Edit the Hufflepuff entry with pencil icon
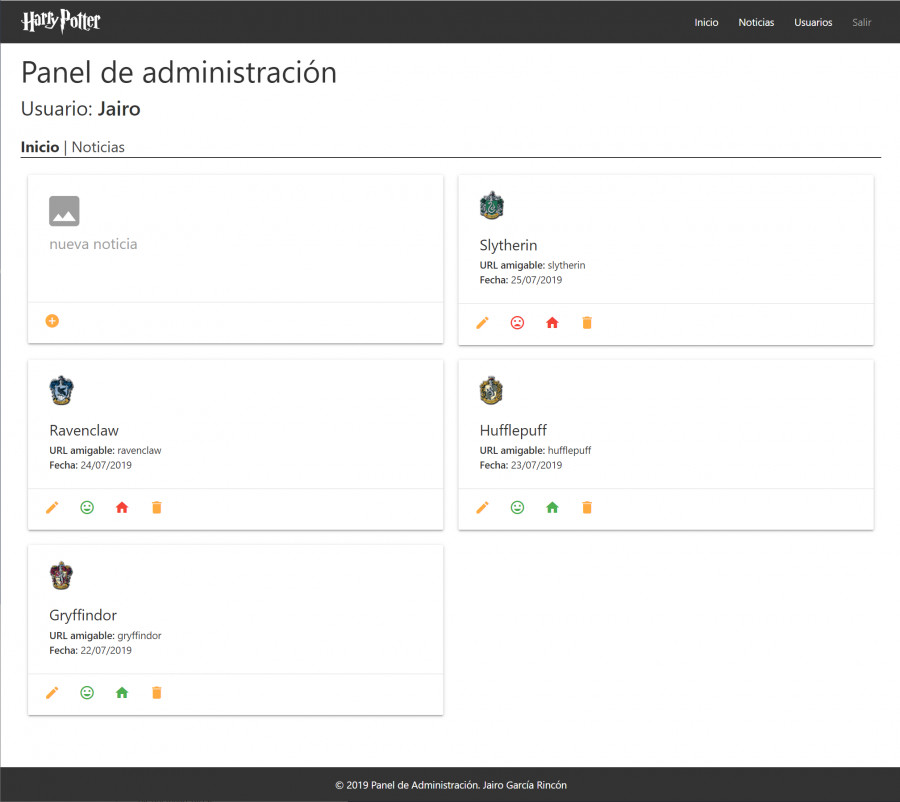This screenshot has height=802, width=900. (483, 507)
